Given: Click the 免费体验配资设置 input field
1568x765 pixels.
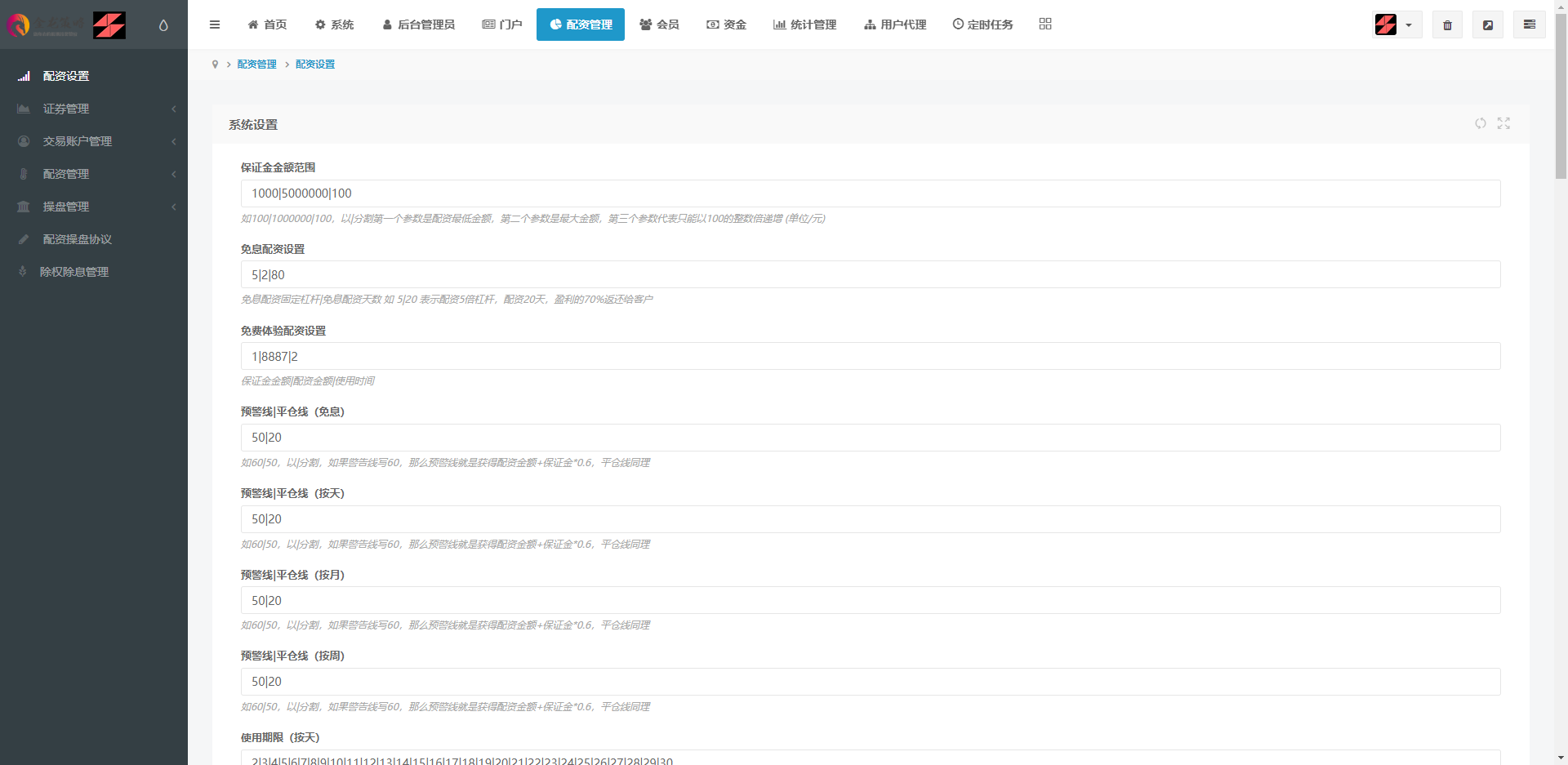Looking at the screenshot, I should (871, 356).
